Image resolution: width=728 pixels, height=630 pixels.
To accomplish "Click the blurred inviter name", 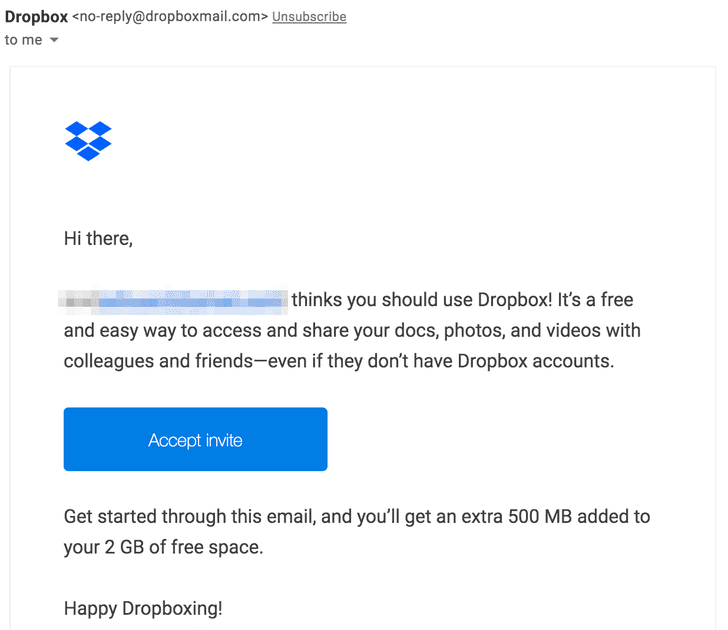I will pyautogui.click(x=174, y=299).
